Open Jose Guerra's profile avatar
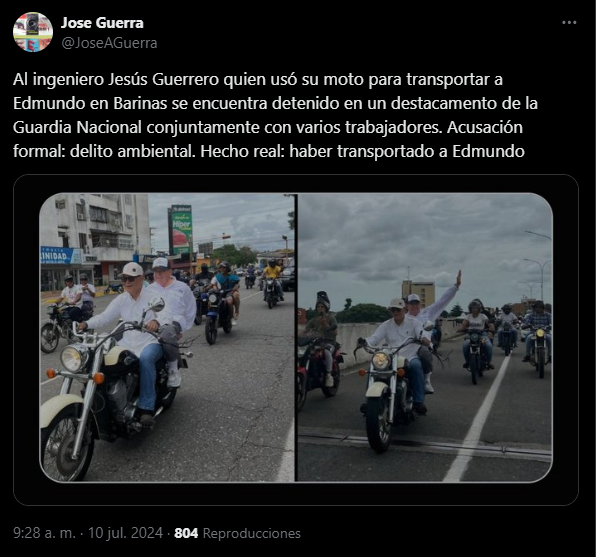 [33, 32]
